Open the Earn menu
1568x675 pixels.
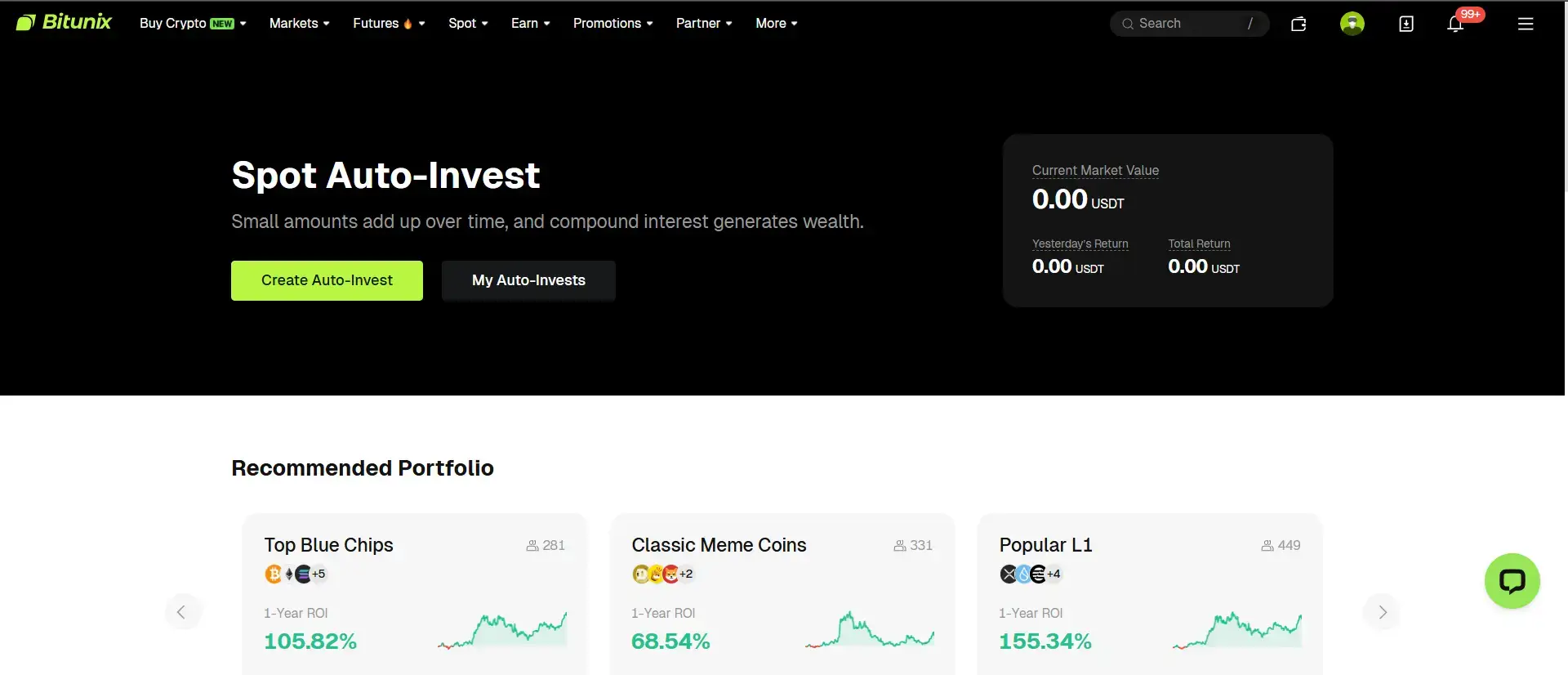(x=530, y=24)
